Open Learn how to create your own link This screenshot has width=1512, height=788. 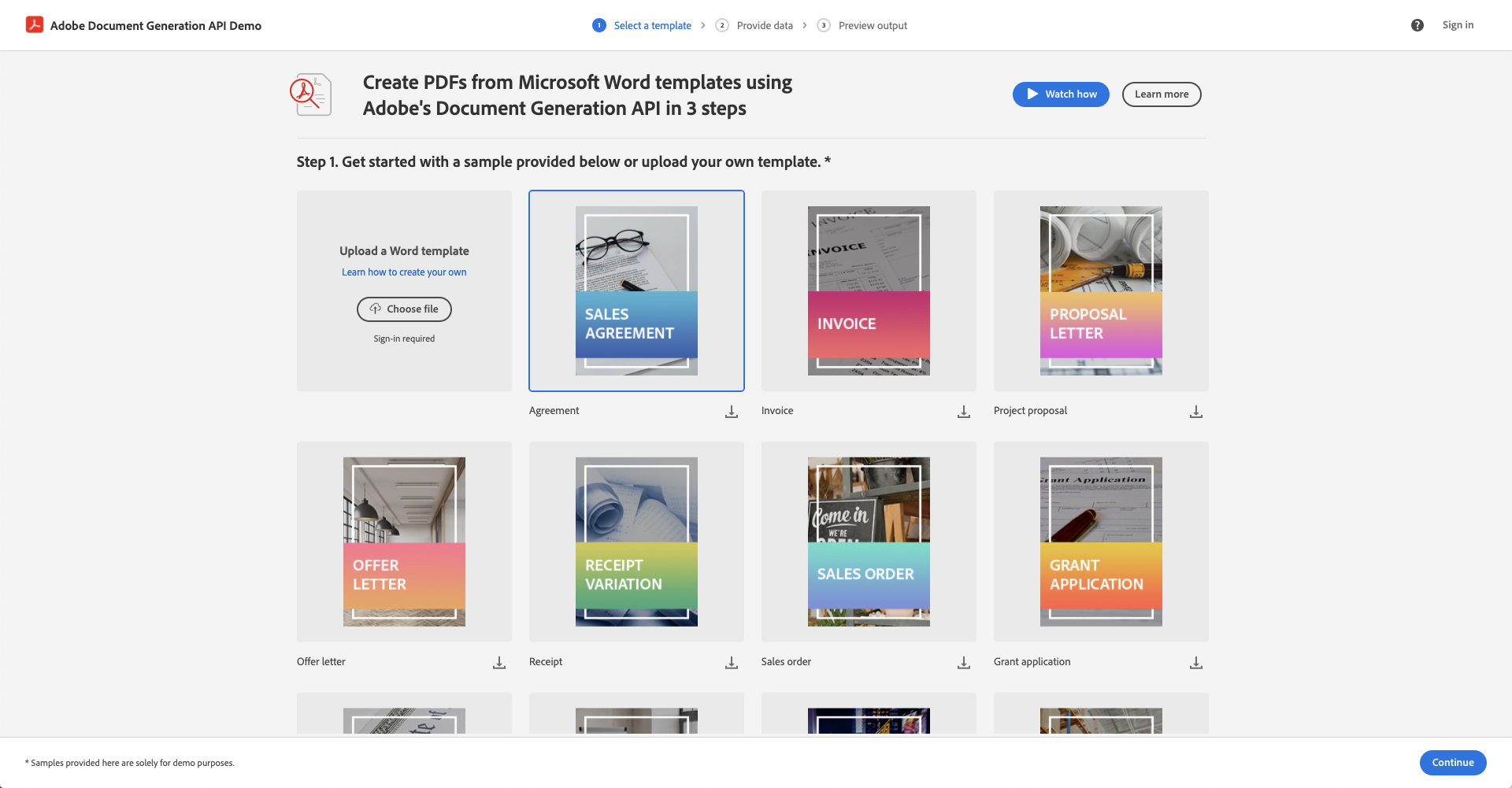(404, 272)
